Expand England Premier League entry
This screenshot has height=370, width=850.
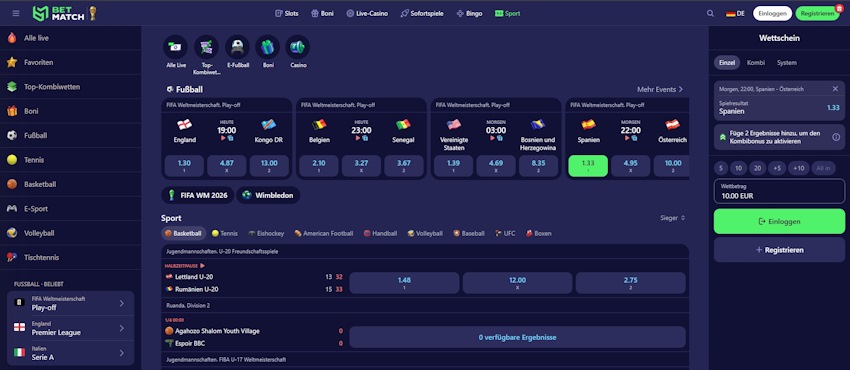point(70,328)
